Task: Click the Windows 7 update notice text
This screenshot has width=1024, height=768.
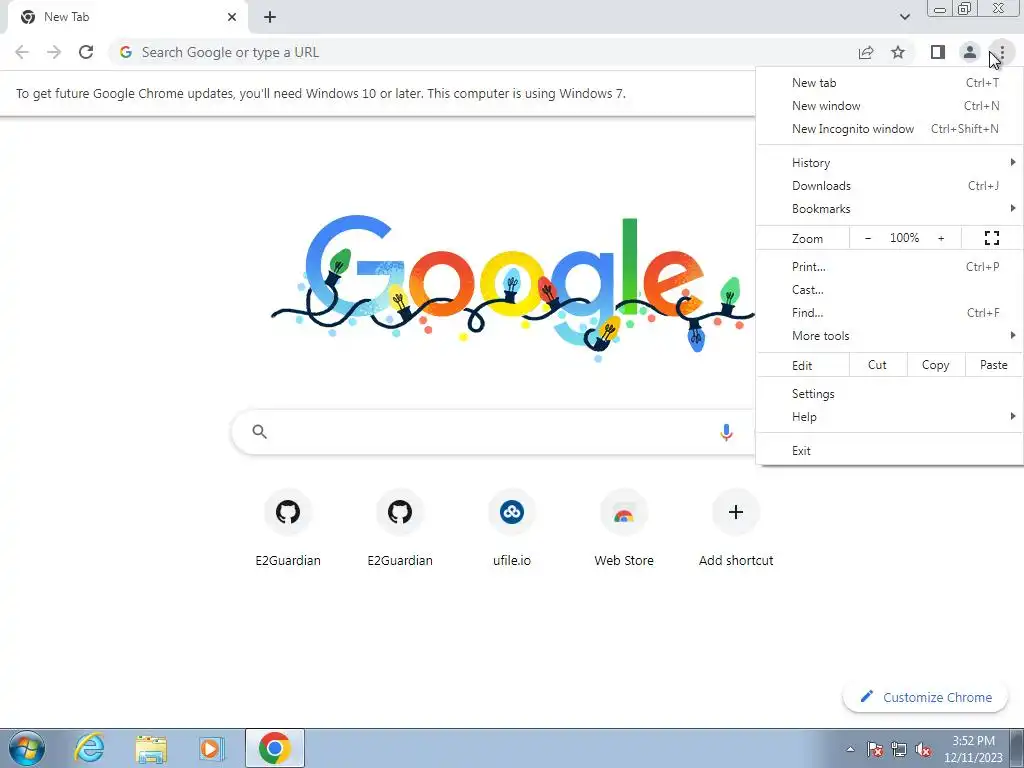Action: click(321, 93)
